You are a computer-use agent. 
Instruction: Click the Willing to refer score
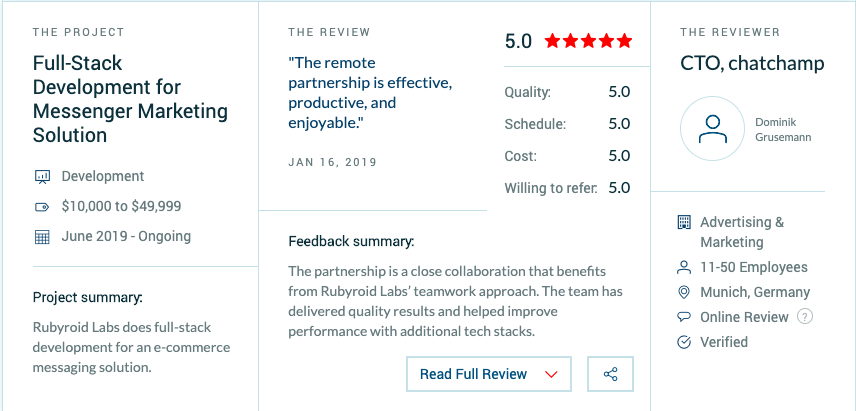coord(619,188)
